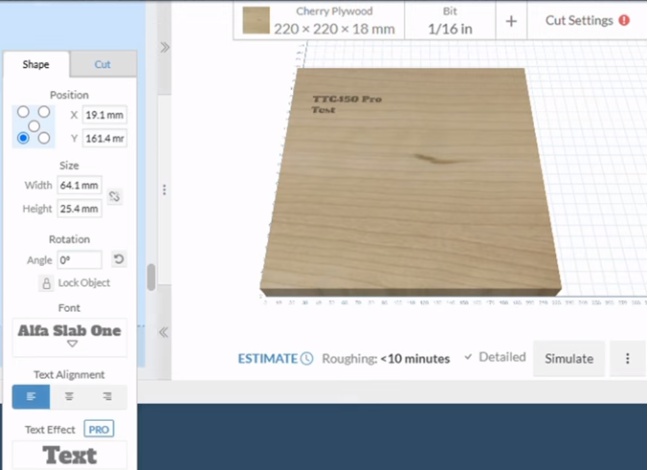Toggle the lock aspect ratio icon

coord(114,196)
